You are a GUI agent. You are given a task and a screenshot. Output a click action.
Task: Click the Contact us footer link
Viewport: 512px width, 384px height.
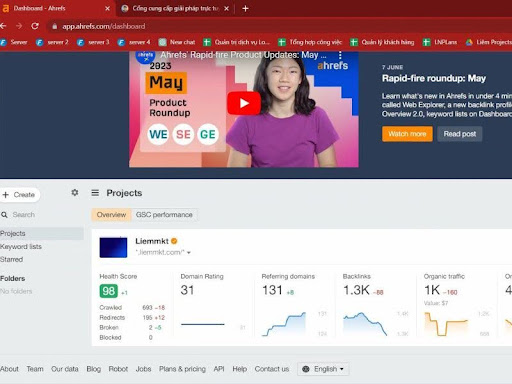272,369
